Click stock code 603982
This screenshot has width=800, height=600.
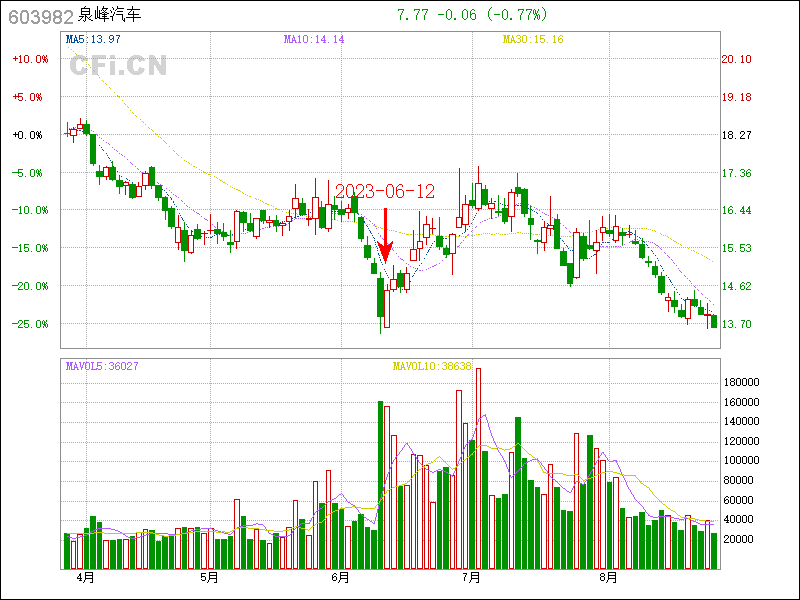41,15
